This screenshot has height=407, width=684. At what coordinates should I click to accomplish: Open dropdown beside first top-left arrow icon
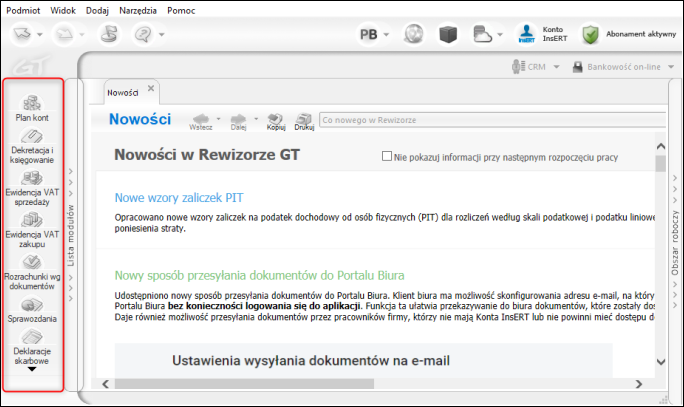(x=40, y=34)
